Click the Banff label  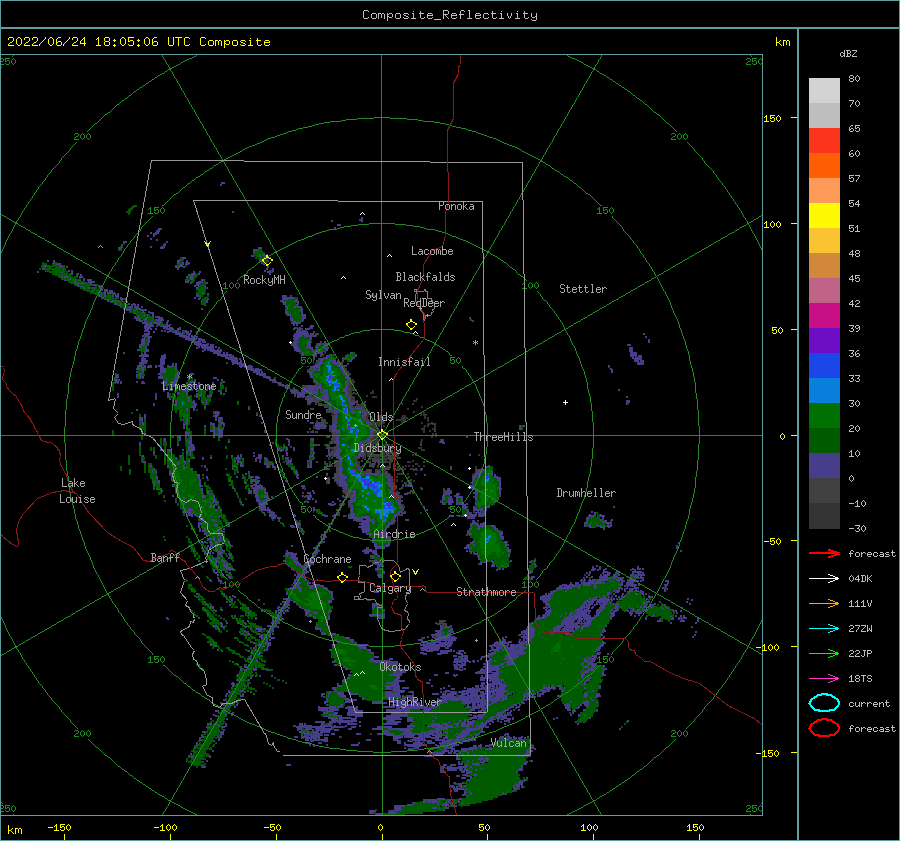[x=165, y=557]
